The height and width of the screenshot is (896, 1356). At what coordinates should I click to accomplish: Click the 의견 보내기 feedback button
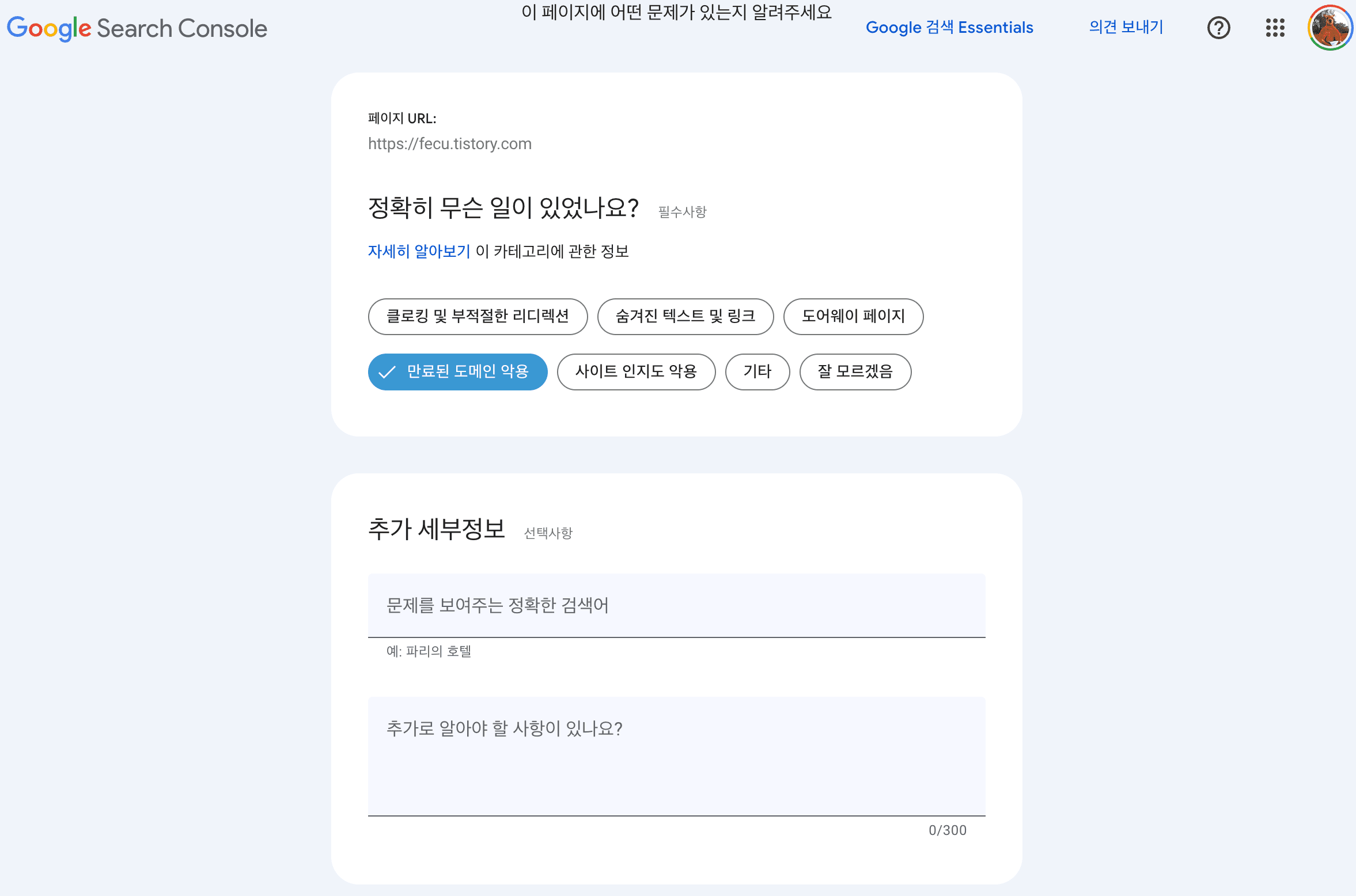[x=1125, y=28]
